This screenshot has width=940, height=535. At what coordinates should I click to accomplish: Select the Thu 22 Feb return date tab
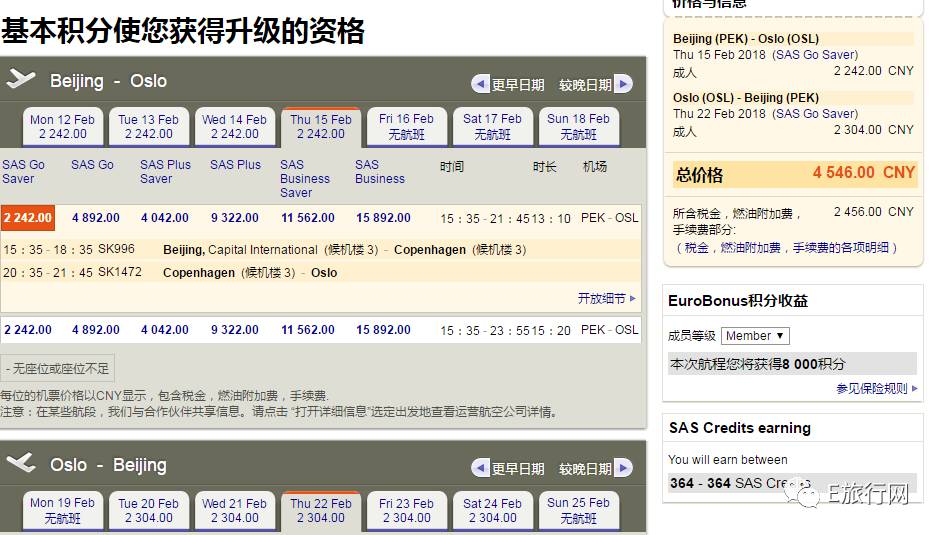click(321, 511)
